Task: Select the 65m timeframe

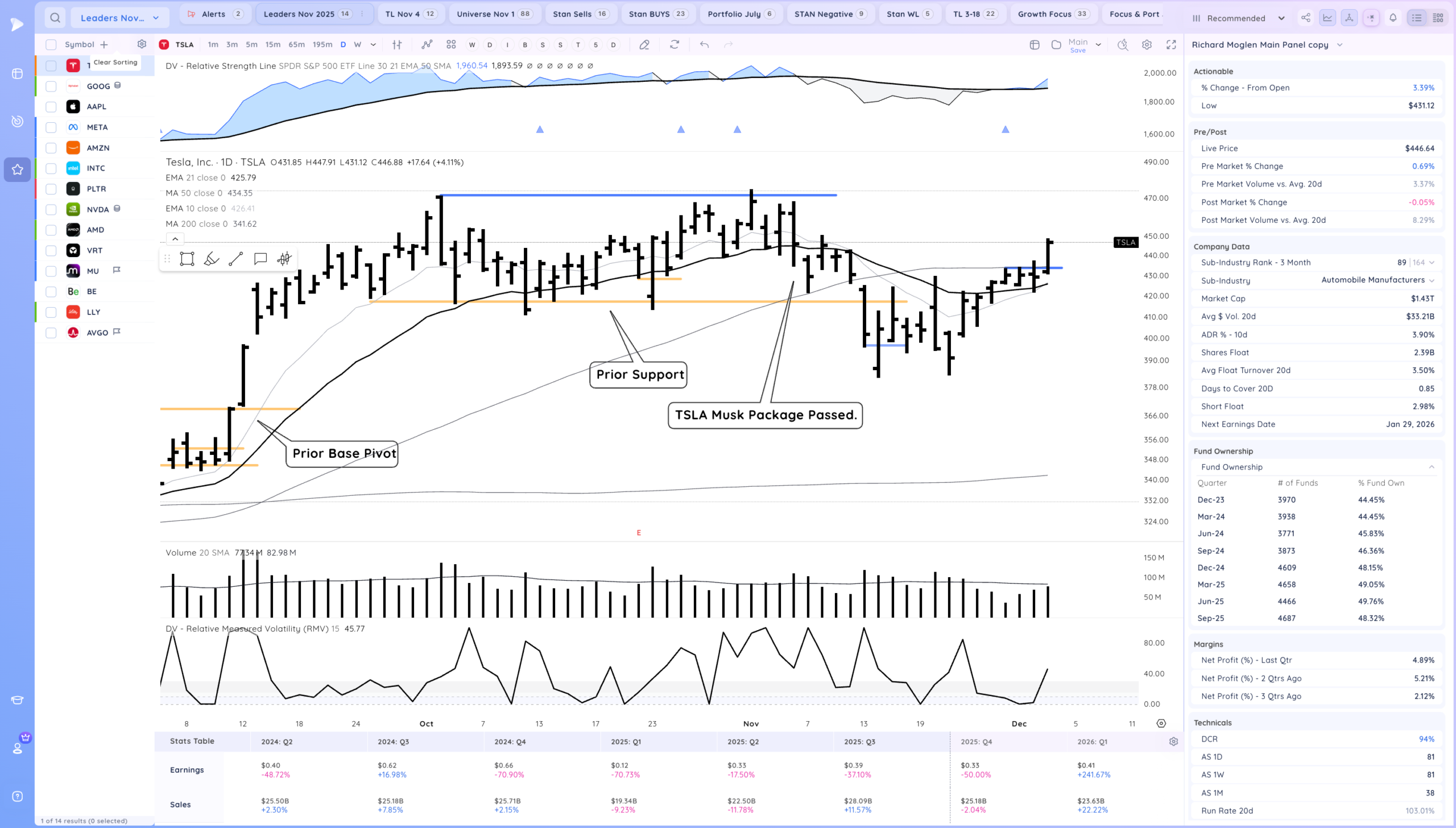Action: pos(296,44)
